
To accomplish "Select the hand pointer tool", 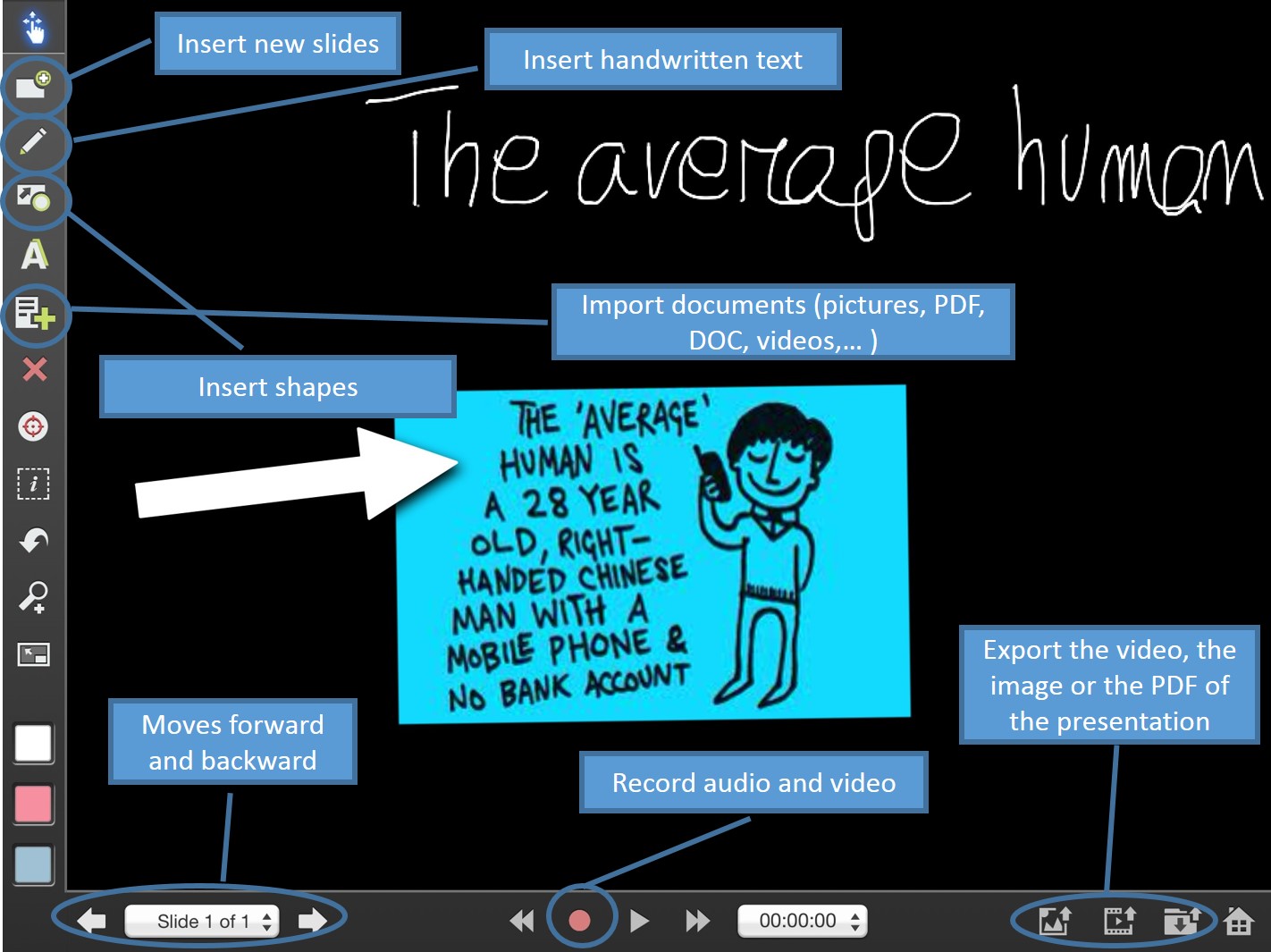I will [33, 28].
